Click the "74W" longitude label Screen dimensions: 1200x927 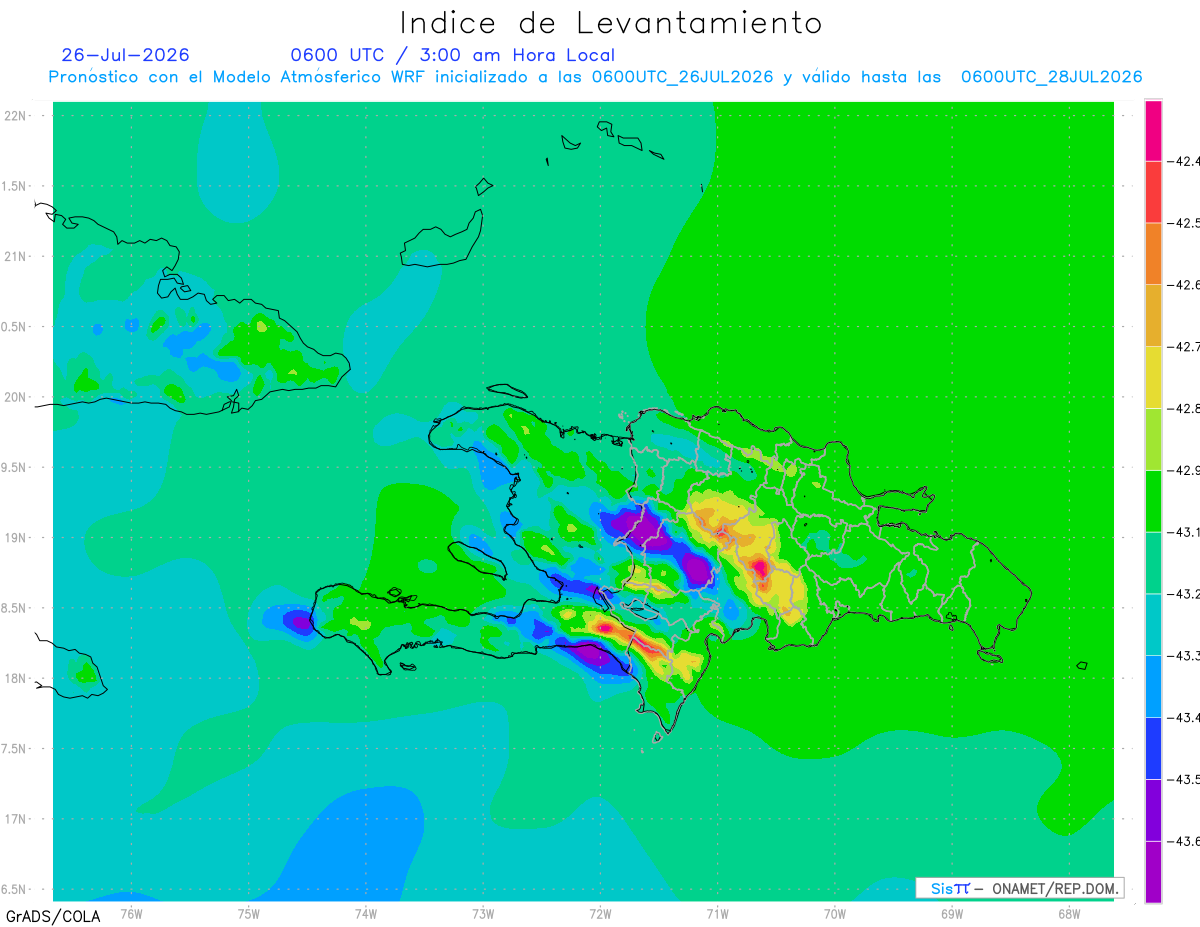(x=365, y=914)
